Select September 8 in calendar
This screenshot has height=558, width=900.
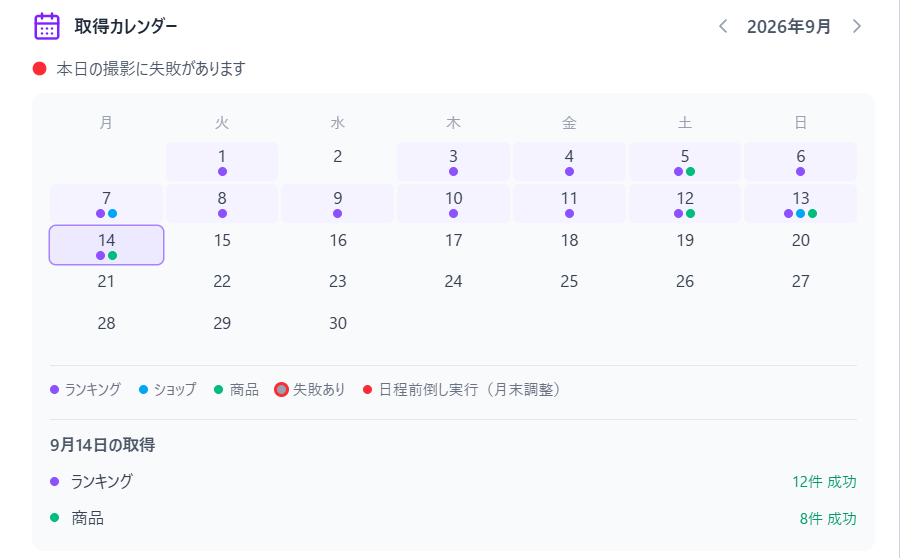point(222,204)
